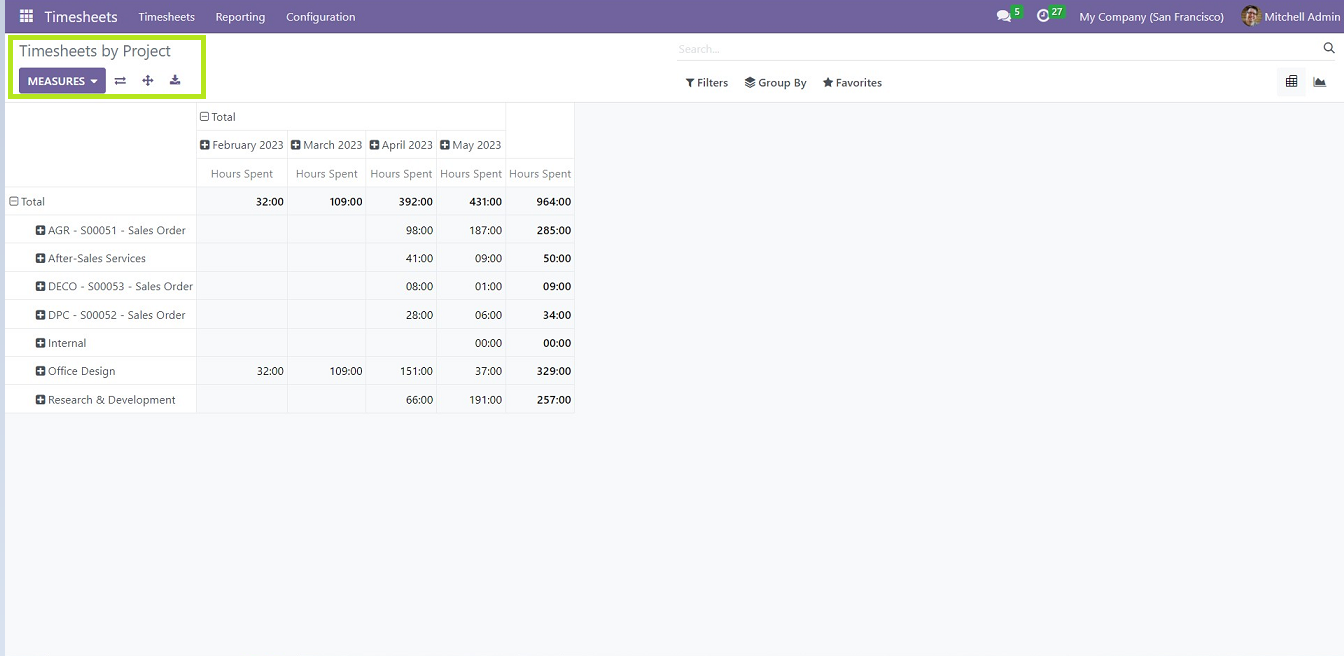The image size is (1344, 656).
Task: Click the 257:00 Research & Development total
Action: [540, 400]
